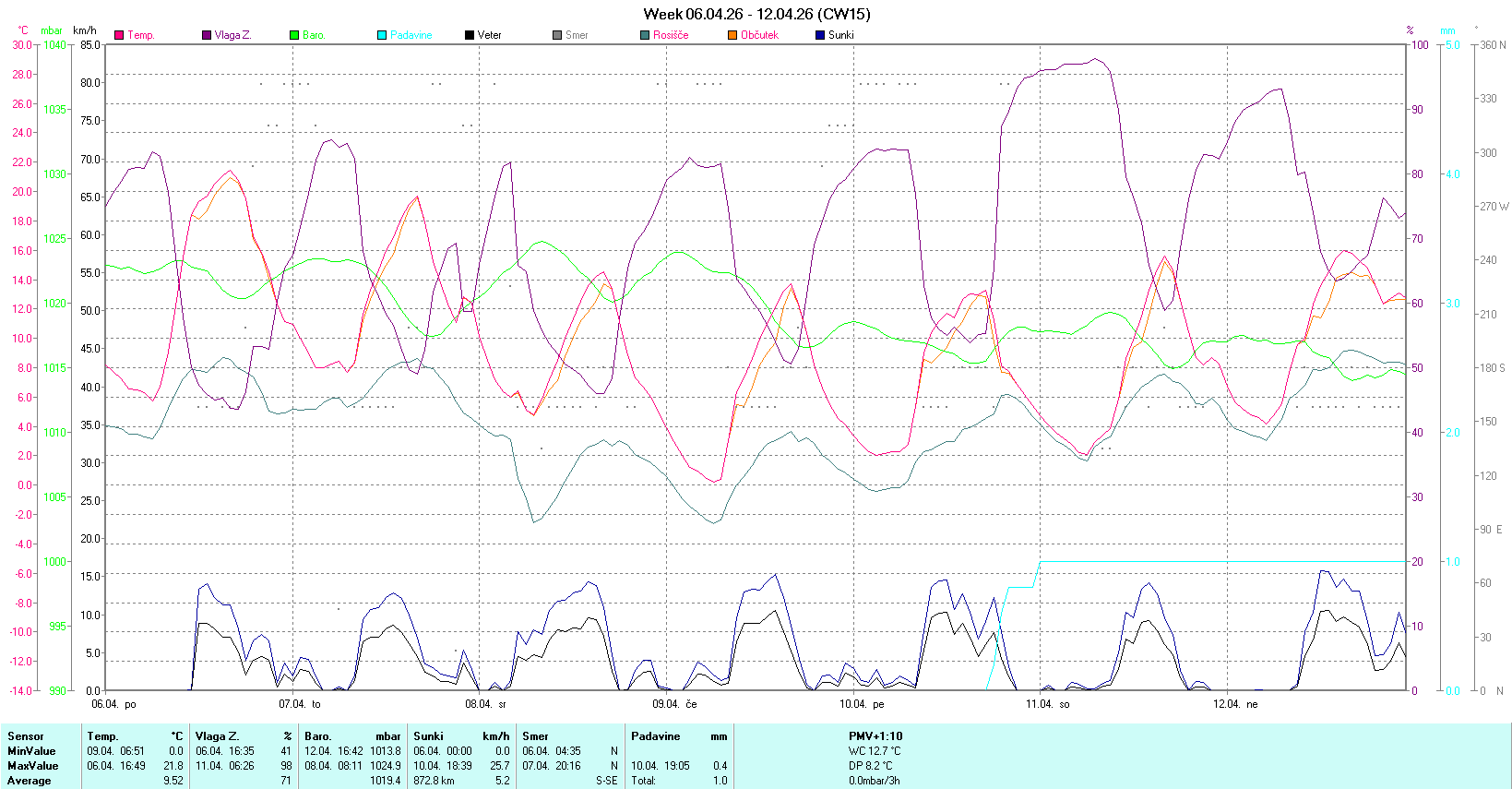Click the km/h axis unit label
Screen dimensions: 1512x789
(85, 30)
